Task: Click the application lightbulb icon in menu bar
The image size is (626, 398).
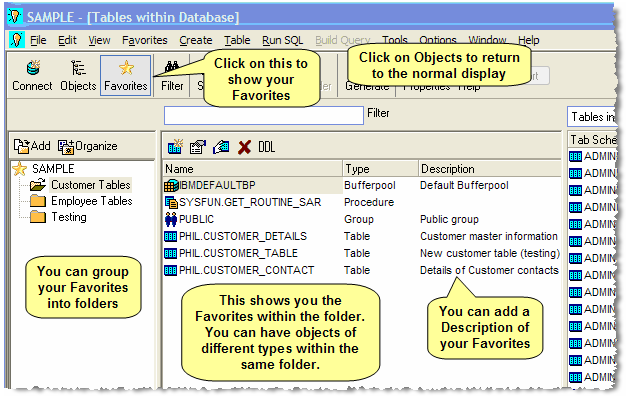Action: click(16, 40)
